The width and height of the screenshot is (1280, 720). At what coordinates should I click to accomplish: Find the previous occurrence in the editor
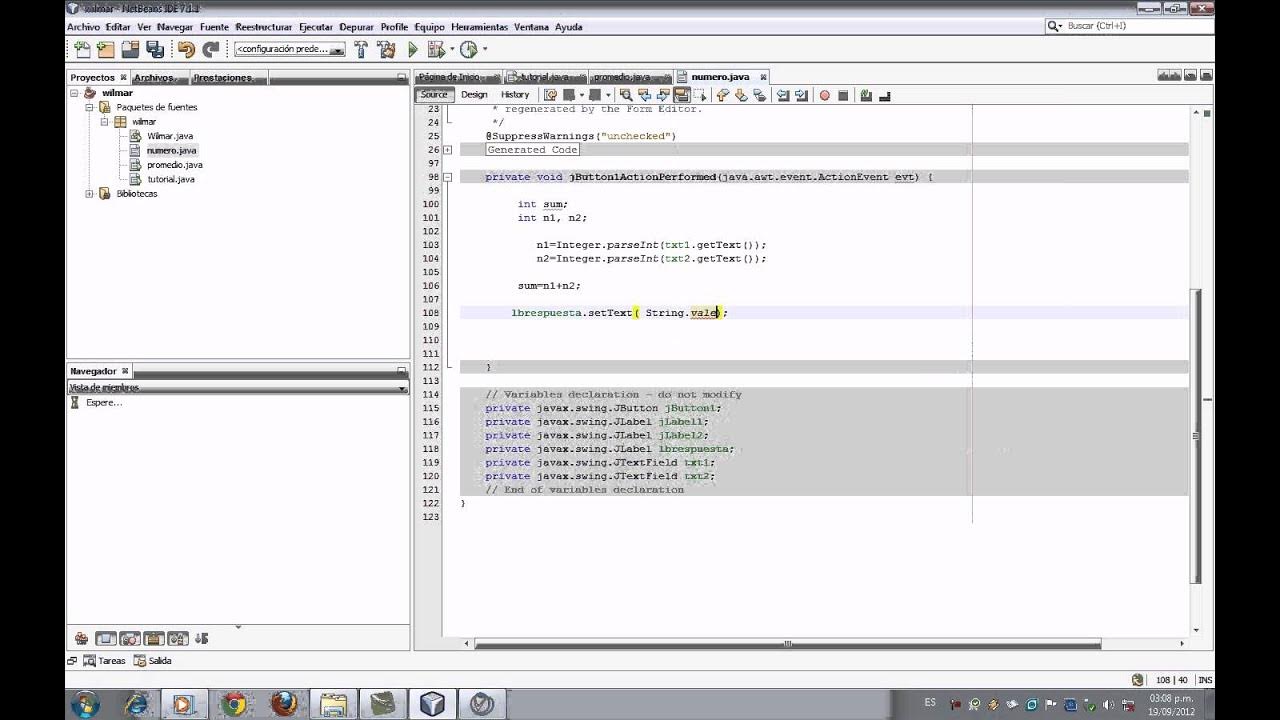645,96
